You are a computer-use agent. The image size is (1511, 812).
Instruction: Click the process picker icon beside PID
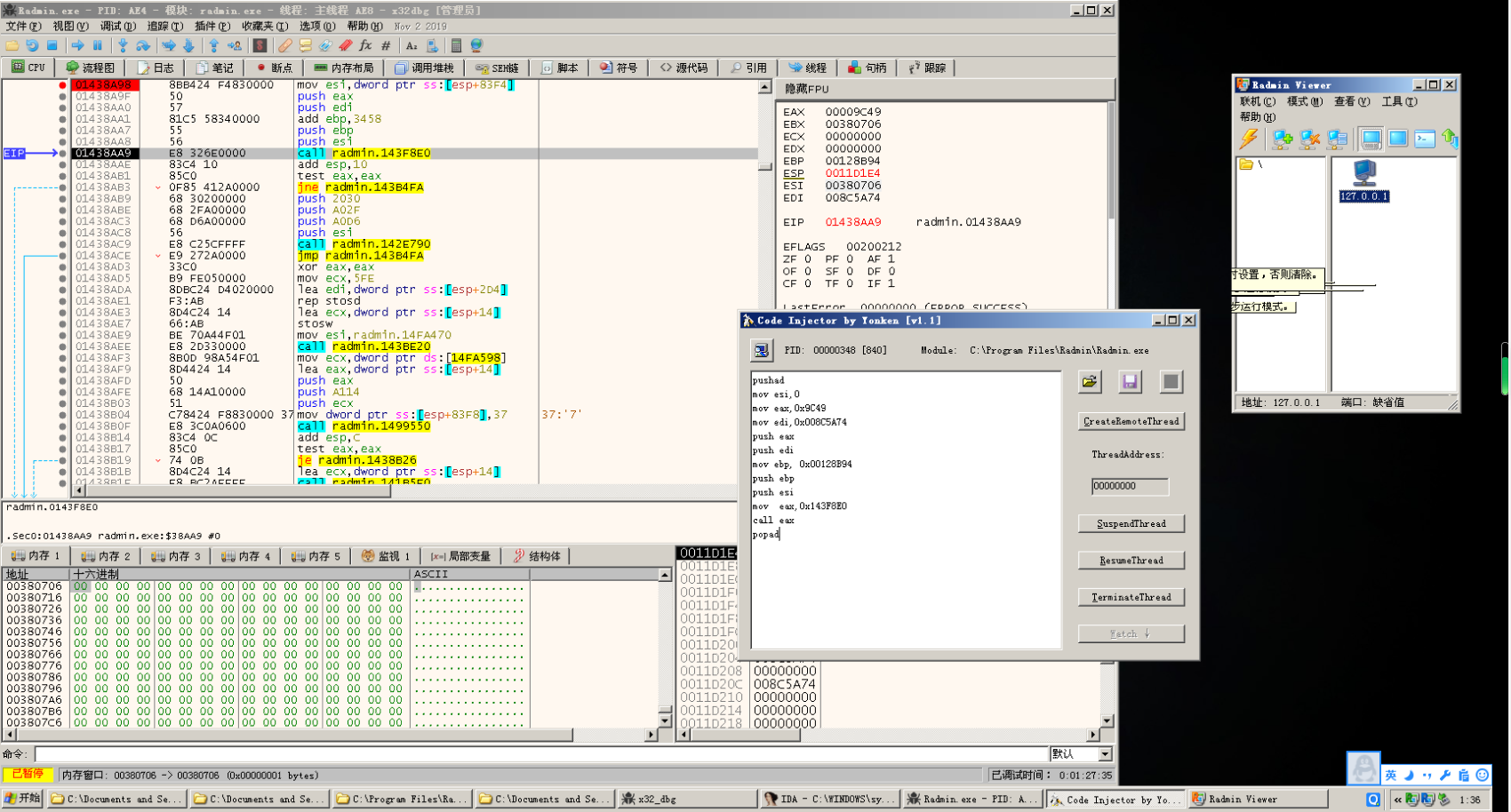click(762, 351)
